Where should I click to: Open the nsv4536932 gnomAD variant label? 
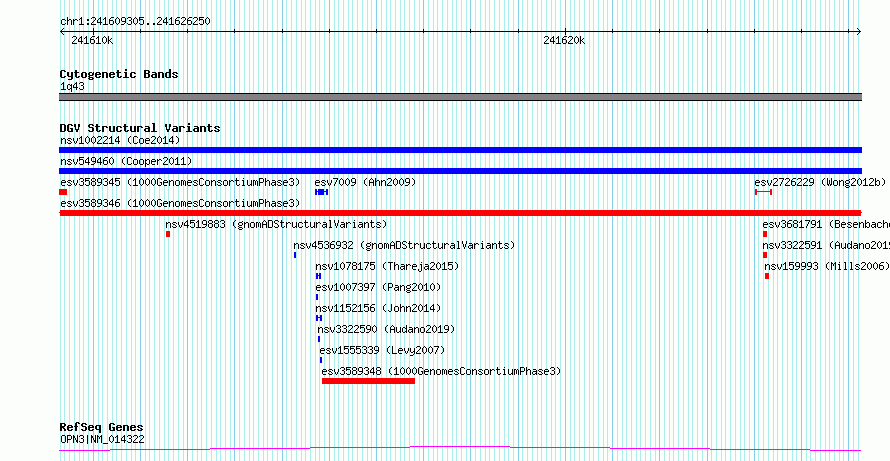[404, 245]
